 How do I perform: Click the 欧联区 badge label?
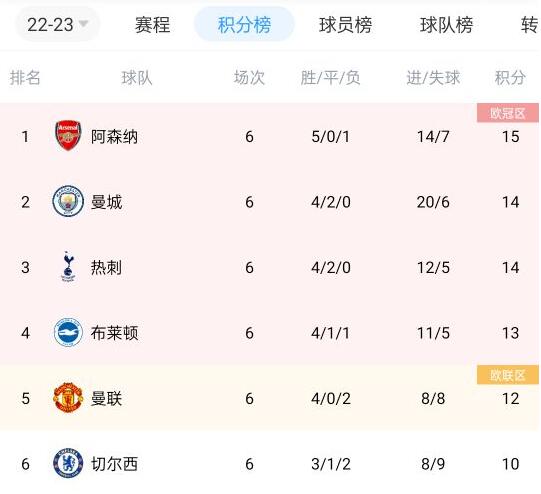[508, 375]
